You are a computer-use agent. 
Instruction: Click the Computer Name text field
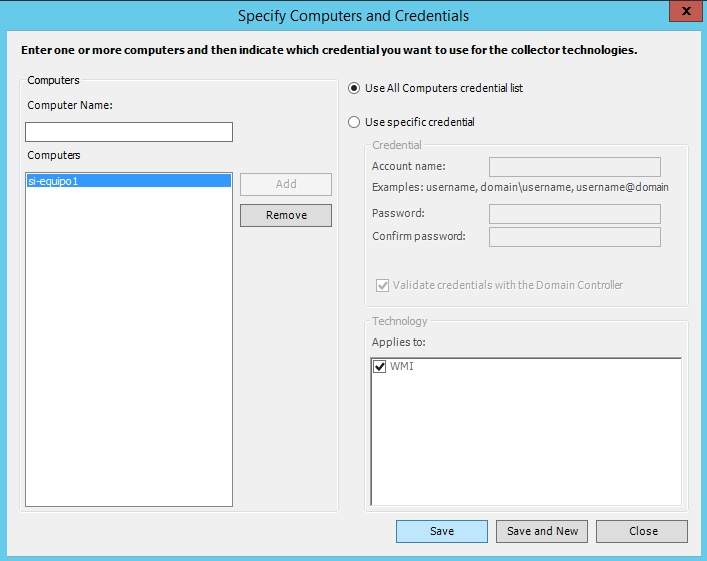coord(128,132)
